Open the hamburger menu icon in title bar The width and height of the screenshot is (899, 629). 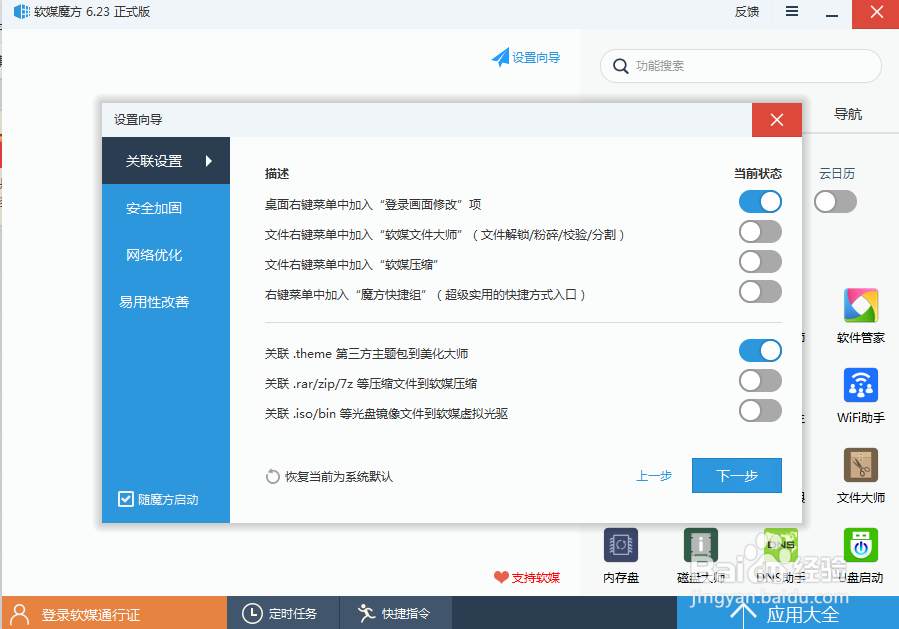[792, 11]
